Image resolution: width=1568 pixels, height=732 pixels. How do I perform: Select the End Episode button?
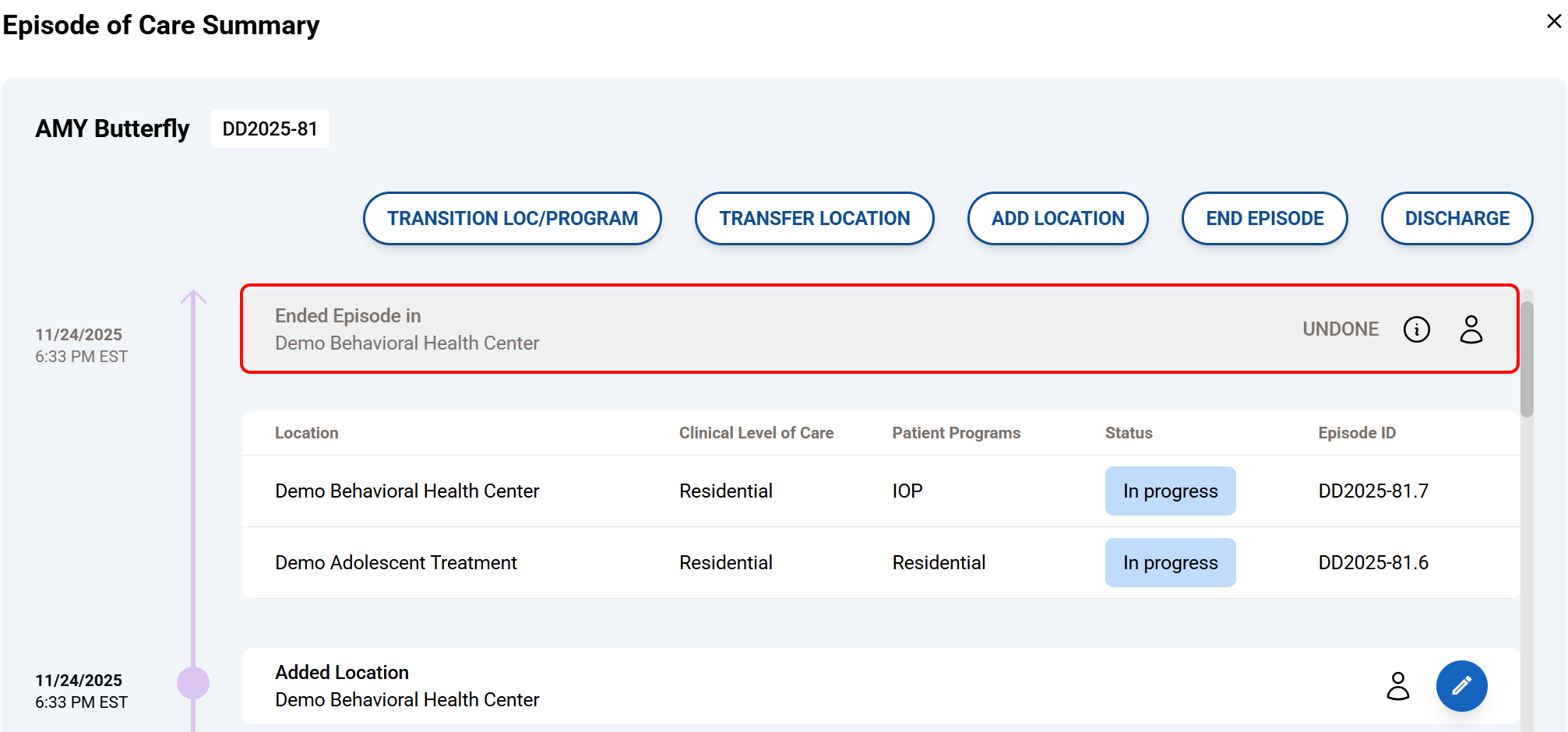[1264, 219]
